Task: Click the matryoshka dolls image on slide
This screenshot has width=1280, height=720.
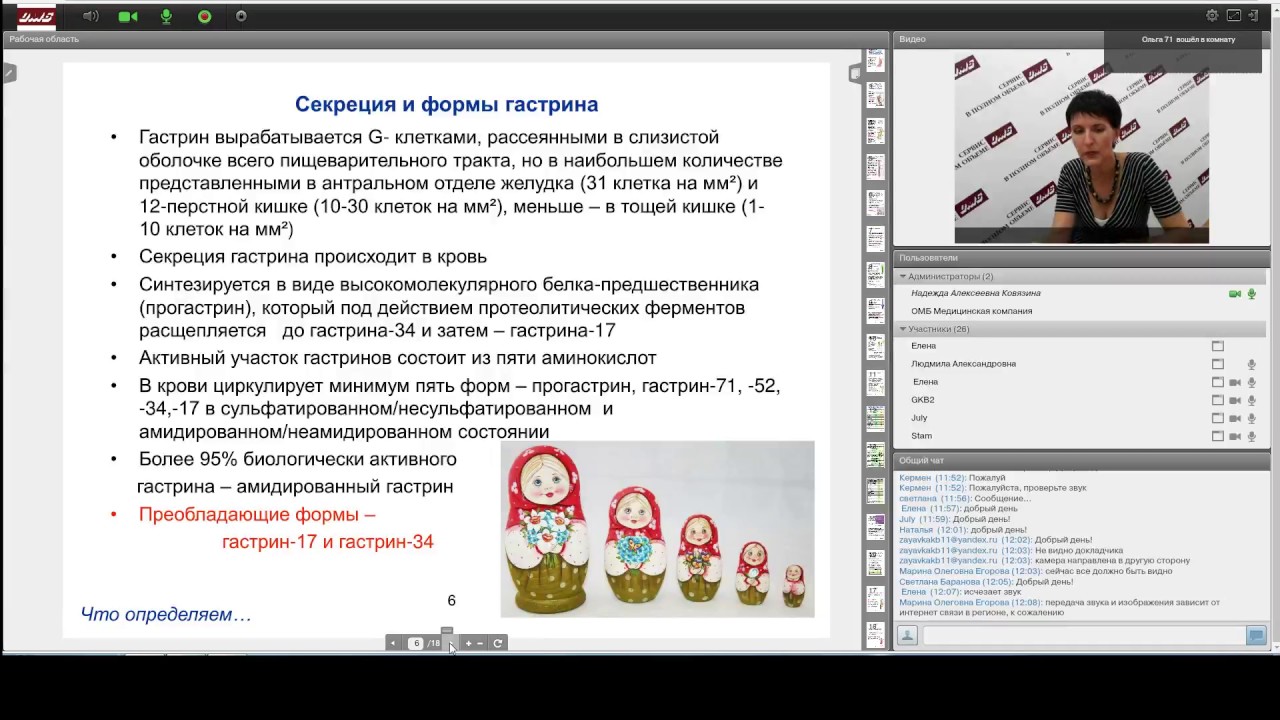Action: click(657, 529)
